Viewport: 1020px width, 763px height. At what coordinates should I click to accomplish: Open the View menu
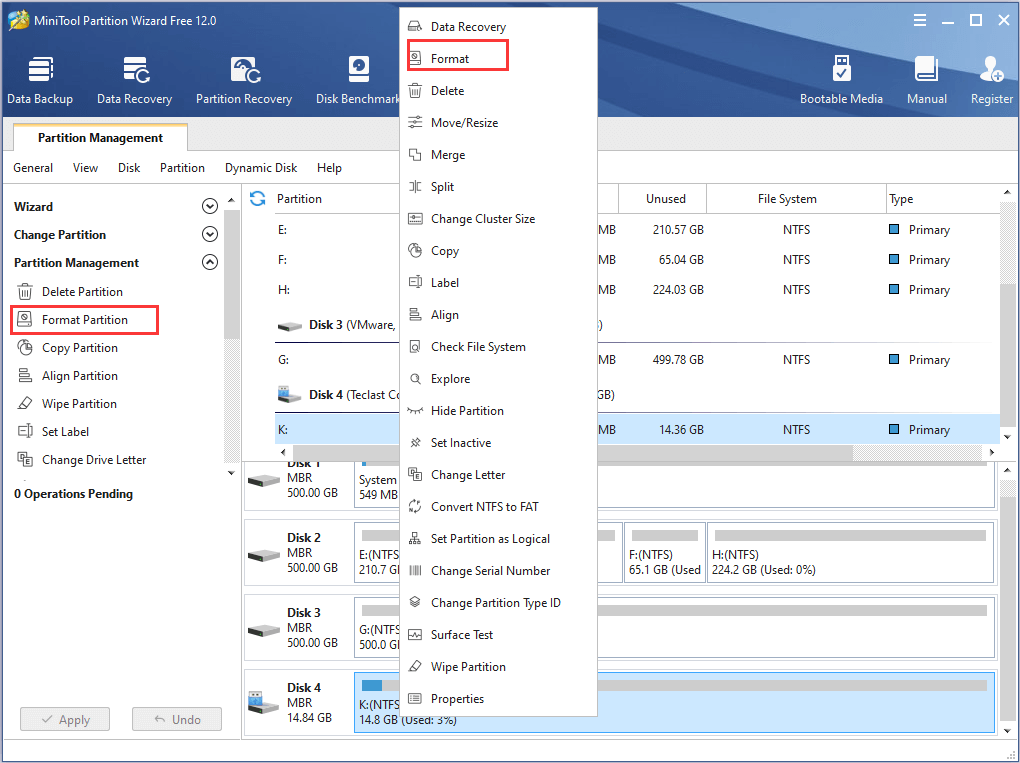pos(85,168)
